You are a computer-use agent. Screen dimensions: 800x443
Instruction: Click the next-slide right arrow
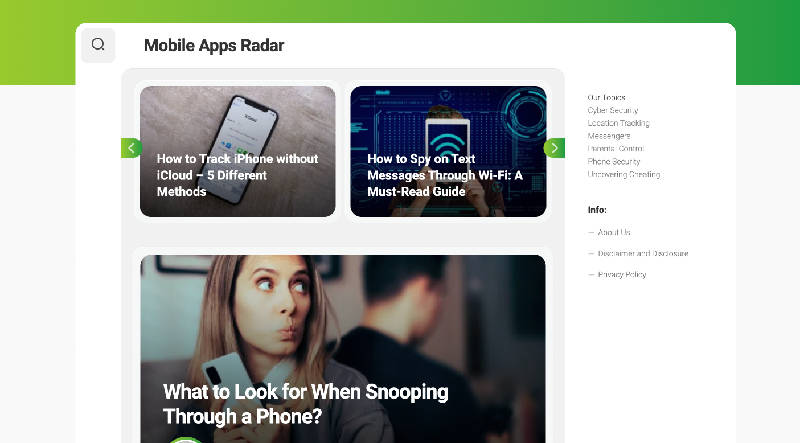(x=554, y=148)
